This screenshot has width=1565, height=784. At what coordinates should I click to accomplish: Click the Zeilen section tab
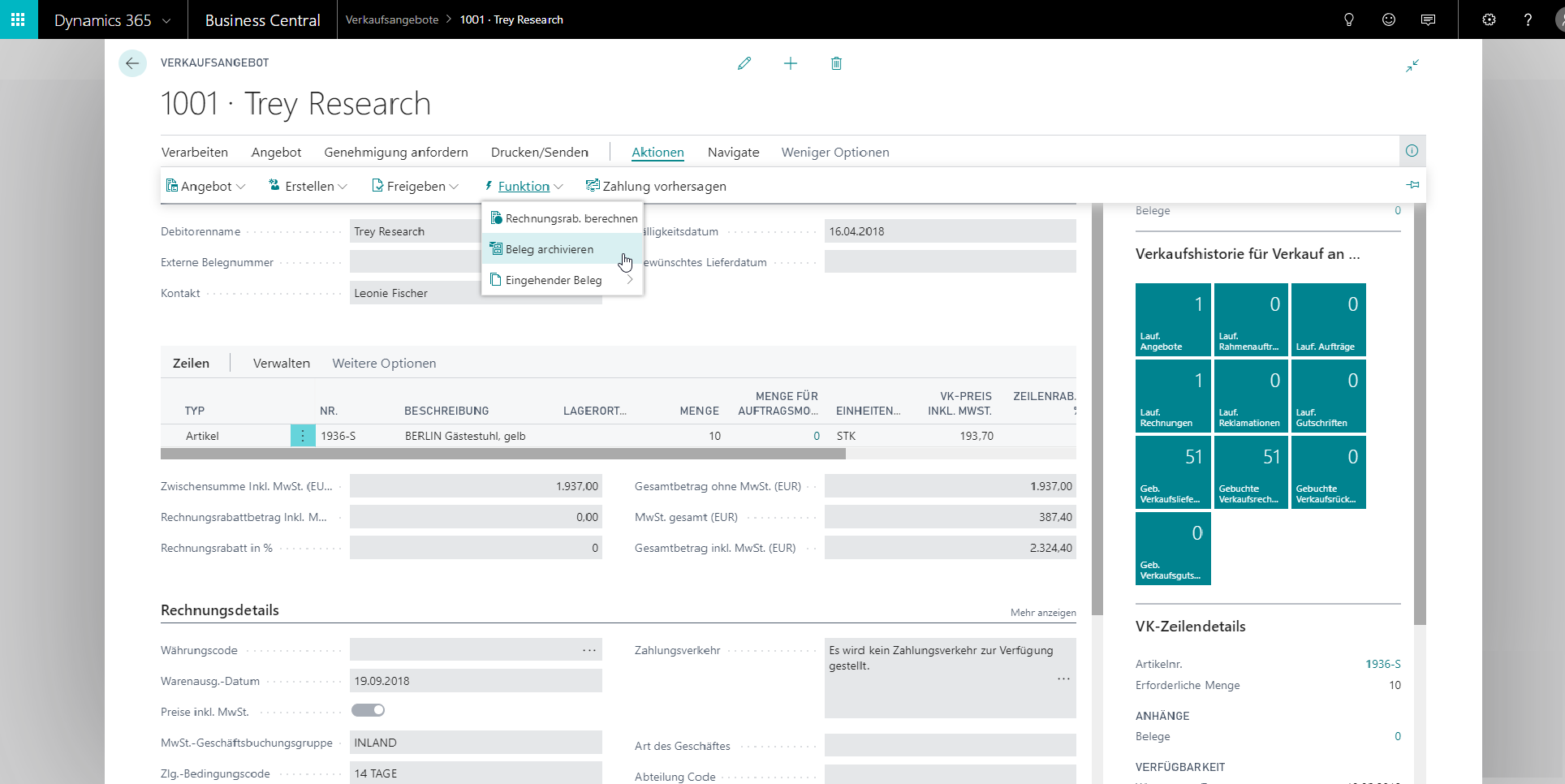pos(191,363)
